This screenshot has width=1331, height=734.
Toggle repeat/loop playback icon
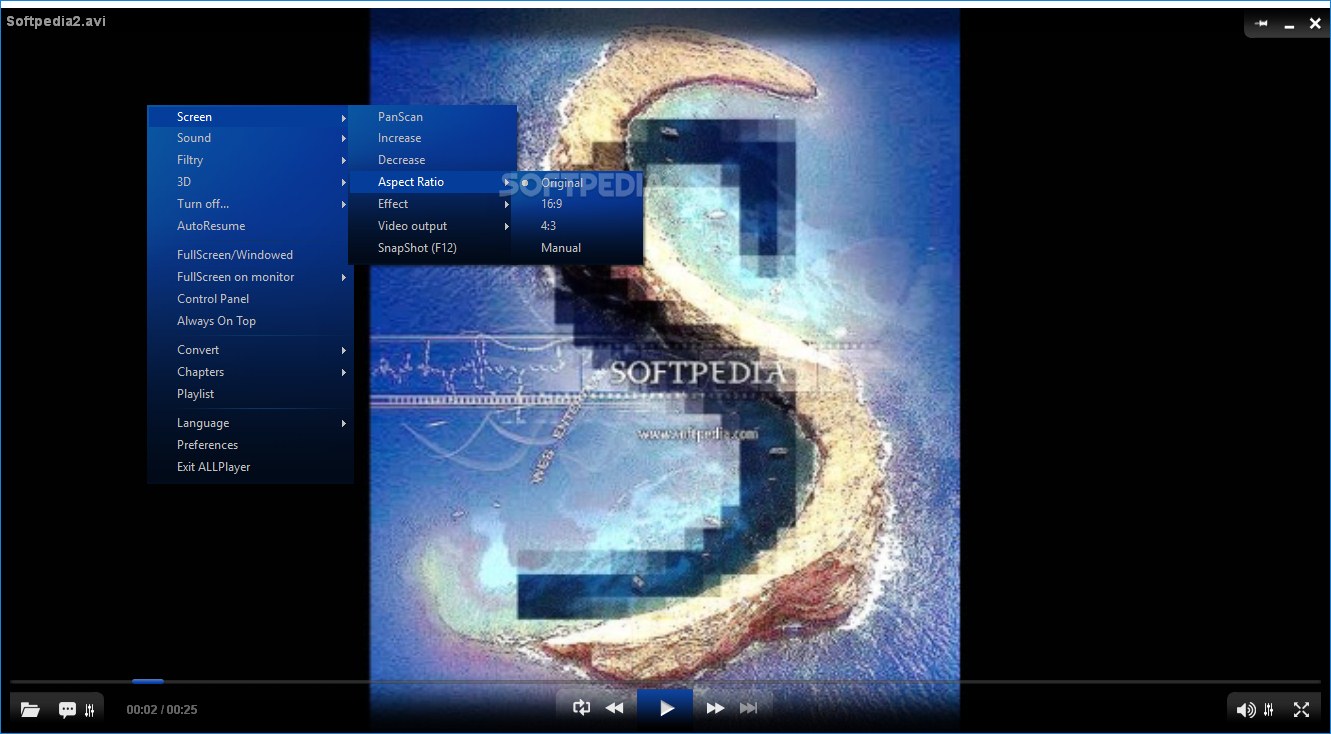pos(582,708)
